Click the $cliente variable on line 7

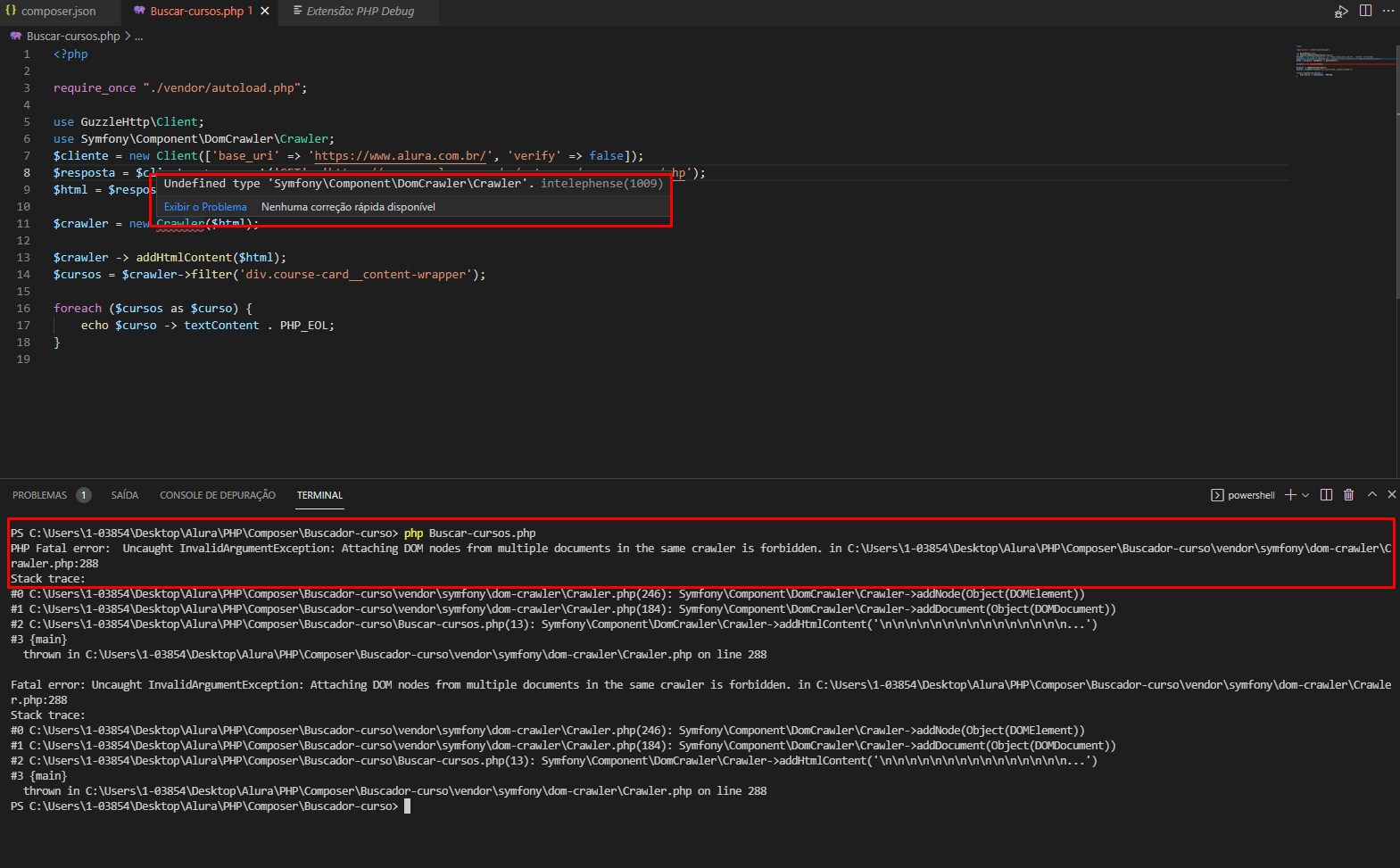pyautogui.click(x=81, y=156)
